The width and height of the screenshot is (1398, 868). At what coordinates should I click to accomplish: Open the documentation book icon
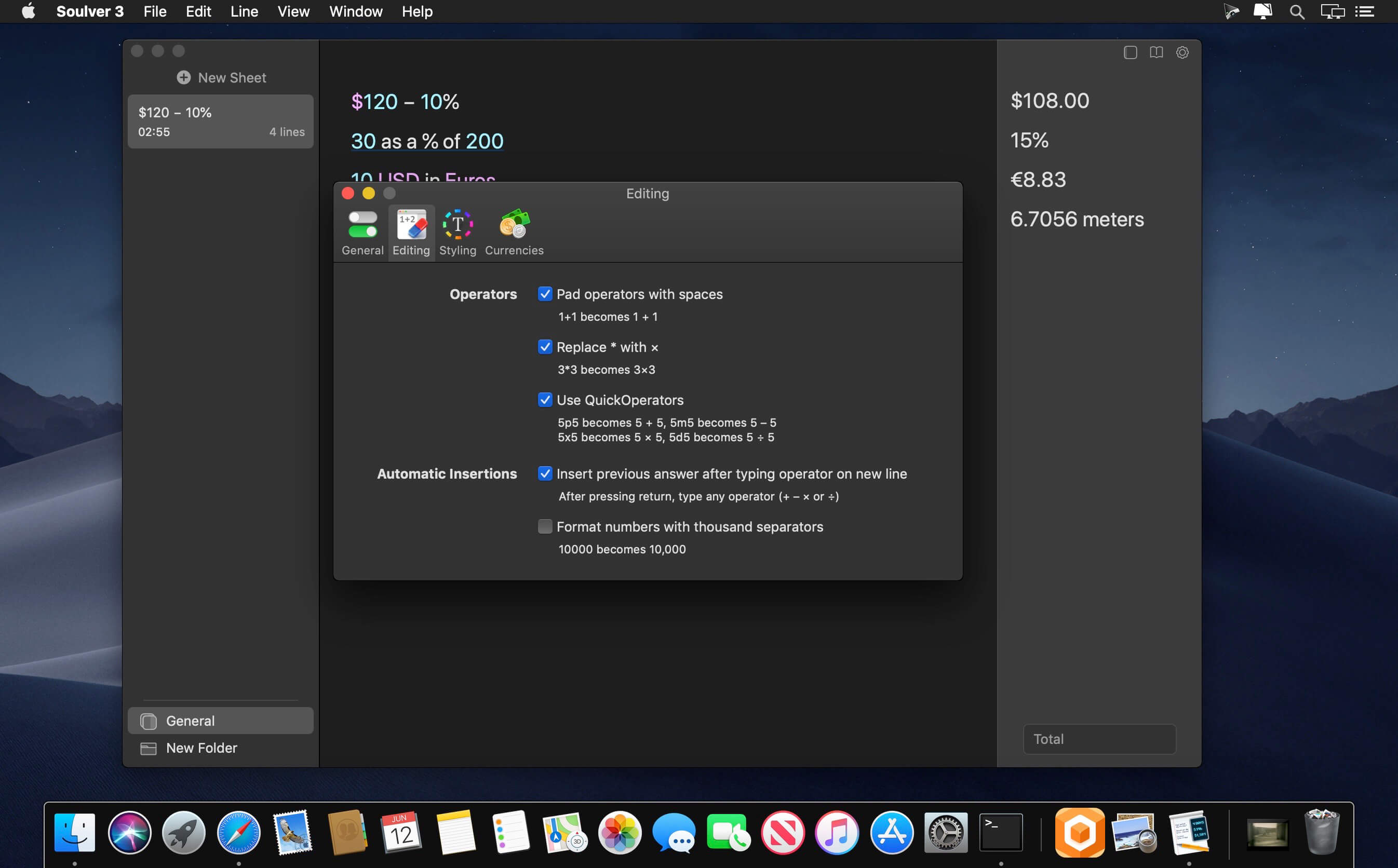tap(1157, 52)
